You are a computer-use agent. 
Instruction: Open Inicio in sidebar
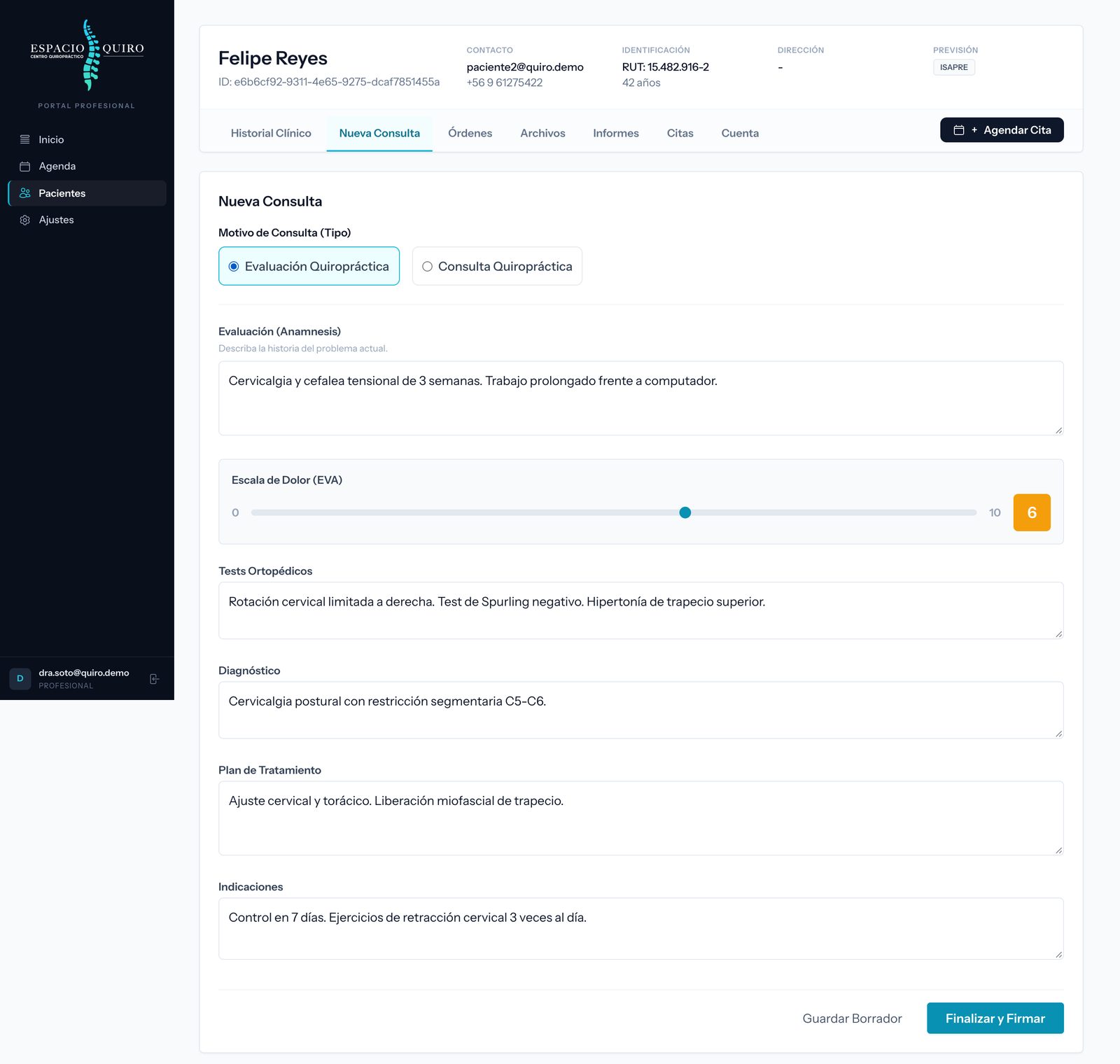point(87,139)
